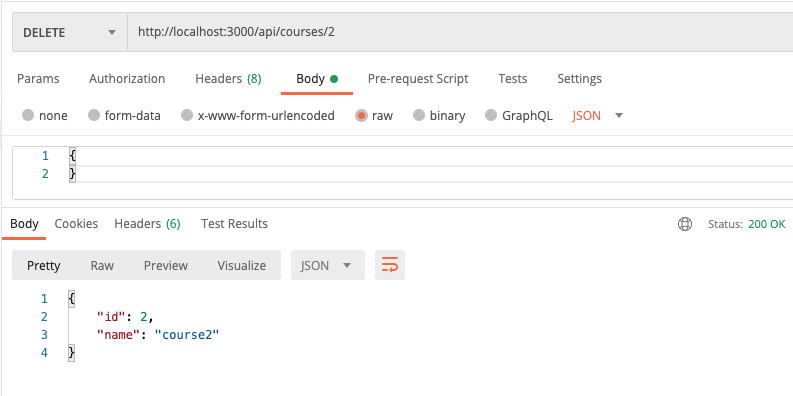The height and width of the screenshot is (396, 793).
Task: Click the "course2" value in the response
Action: (187, 335)
